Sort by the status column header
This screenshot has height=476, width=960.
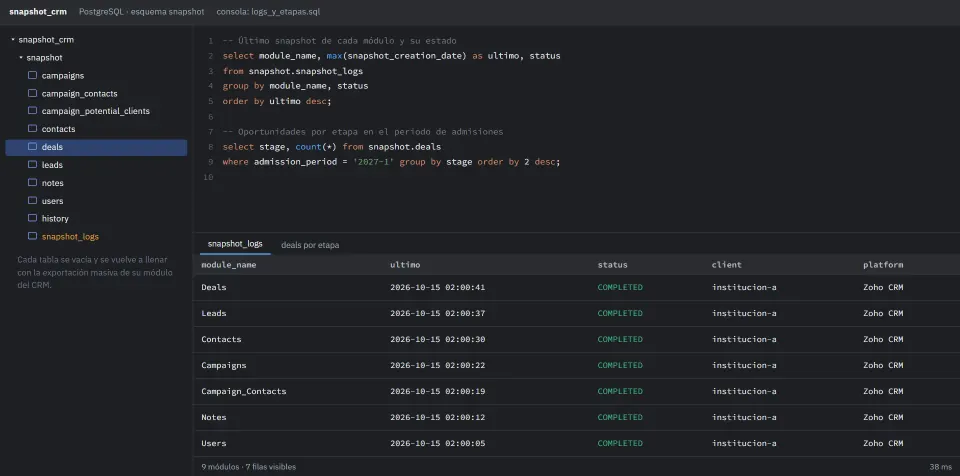(612, 265)
